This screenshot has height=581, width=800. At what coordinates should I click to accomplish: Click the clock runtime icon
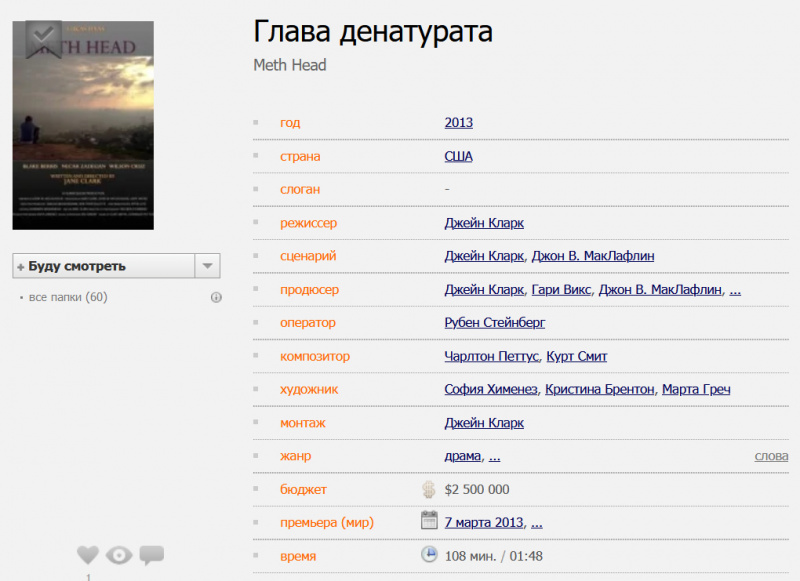coord(429,555)
